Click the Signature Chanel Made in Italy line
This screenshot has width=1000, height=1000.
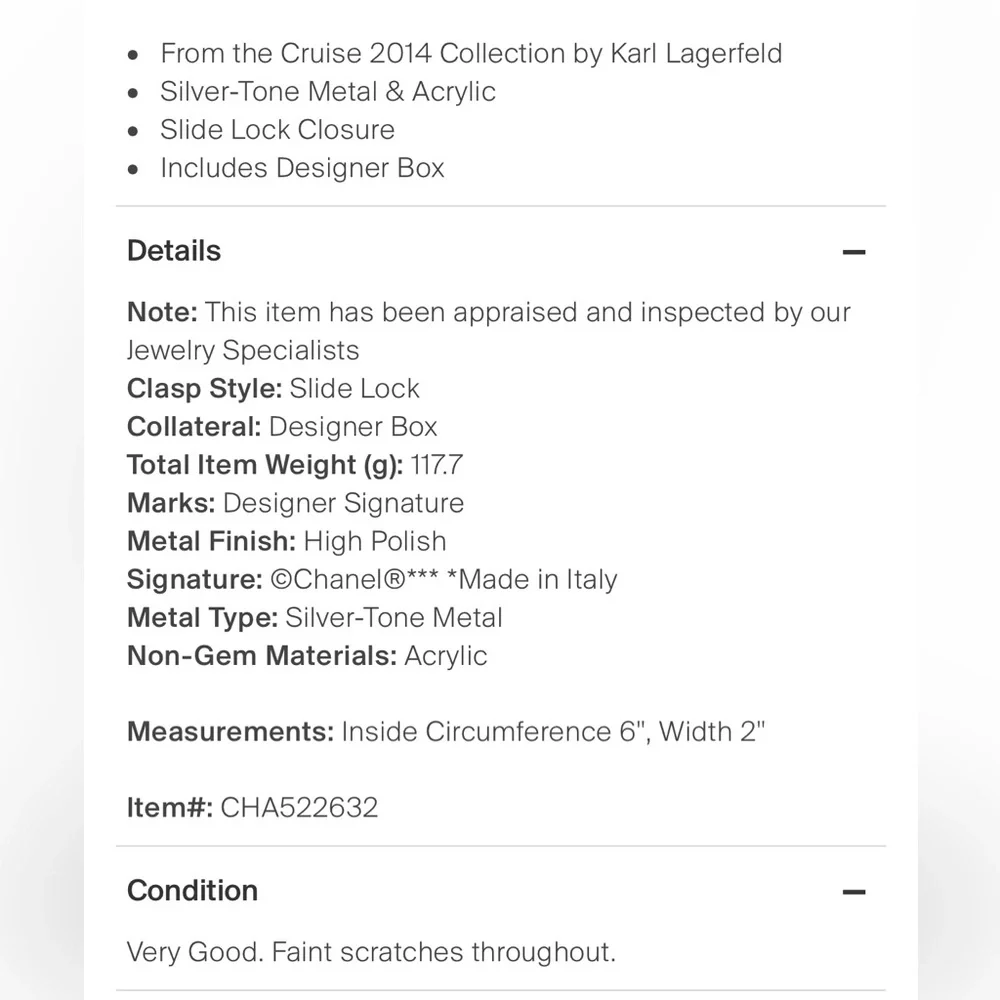click(x=372, y=579)
